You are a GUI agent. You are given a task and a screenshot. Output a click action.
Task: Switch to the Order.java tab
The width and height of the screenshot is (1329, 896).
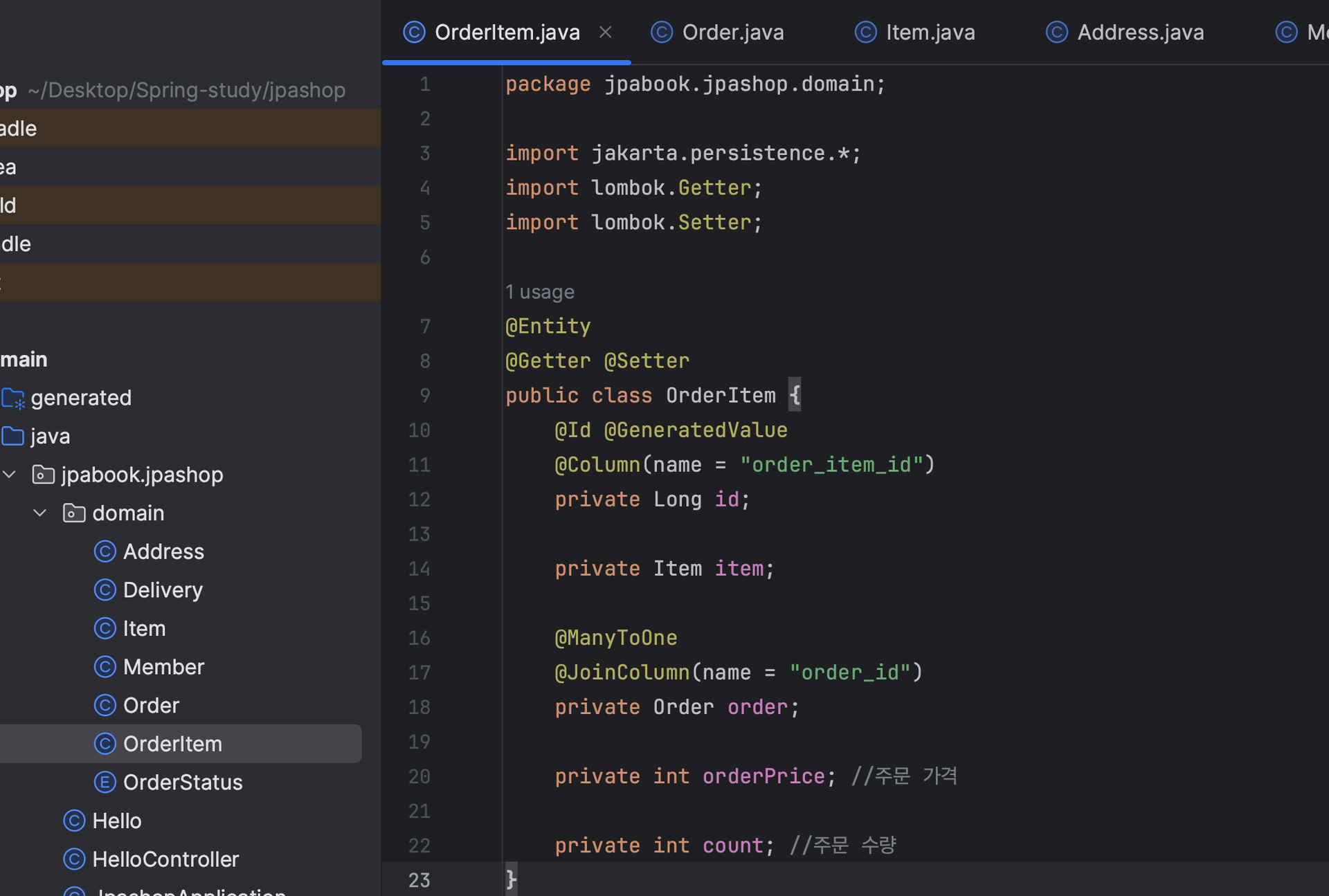pyautogui.click(x=717, y=32)
